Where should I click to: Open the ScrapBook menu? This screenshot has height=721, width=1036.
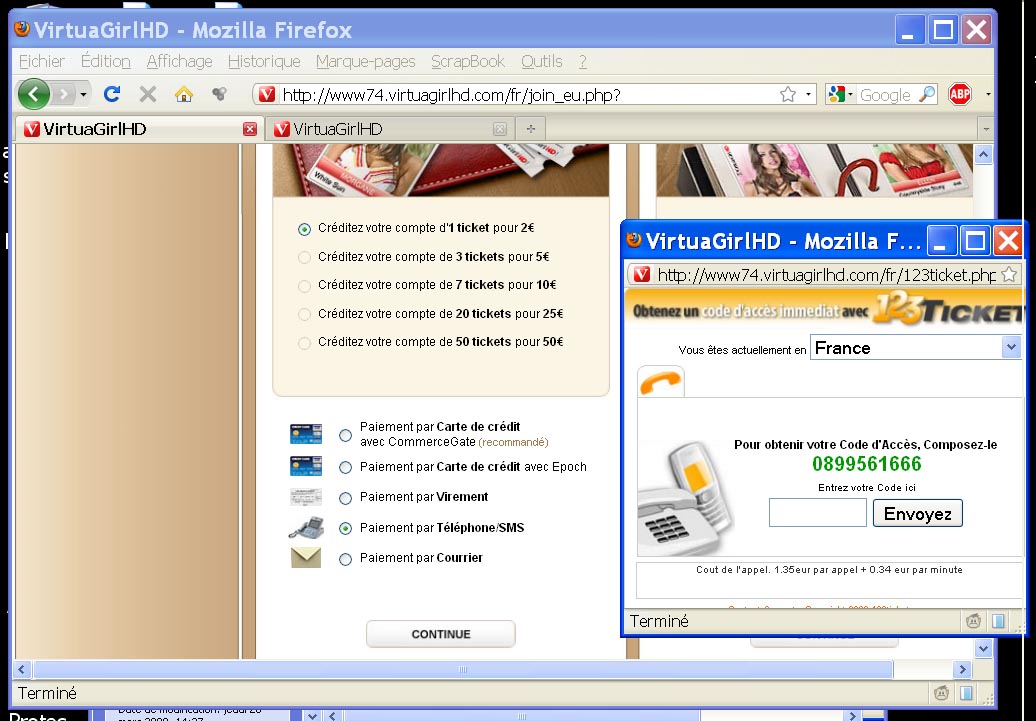468,61
